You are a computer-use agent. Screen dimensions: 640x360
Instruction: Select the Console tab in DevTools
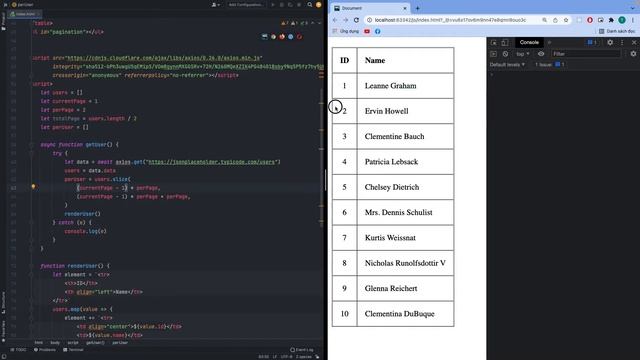(529, 42)
